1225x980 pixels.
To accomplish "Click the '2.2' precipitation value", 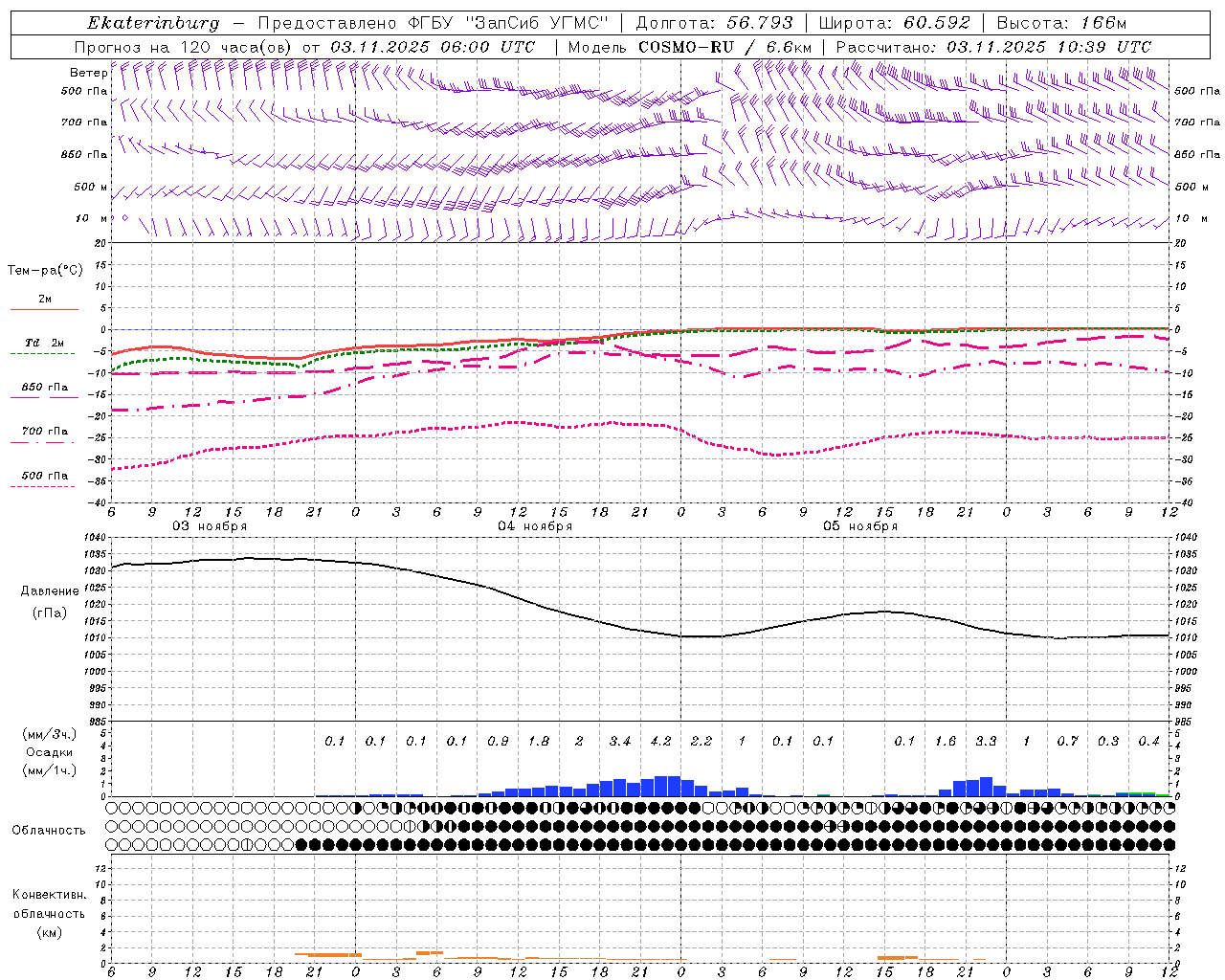I will 702,741.
